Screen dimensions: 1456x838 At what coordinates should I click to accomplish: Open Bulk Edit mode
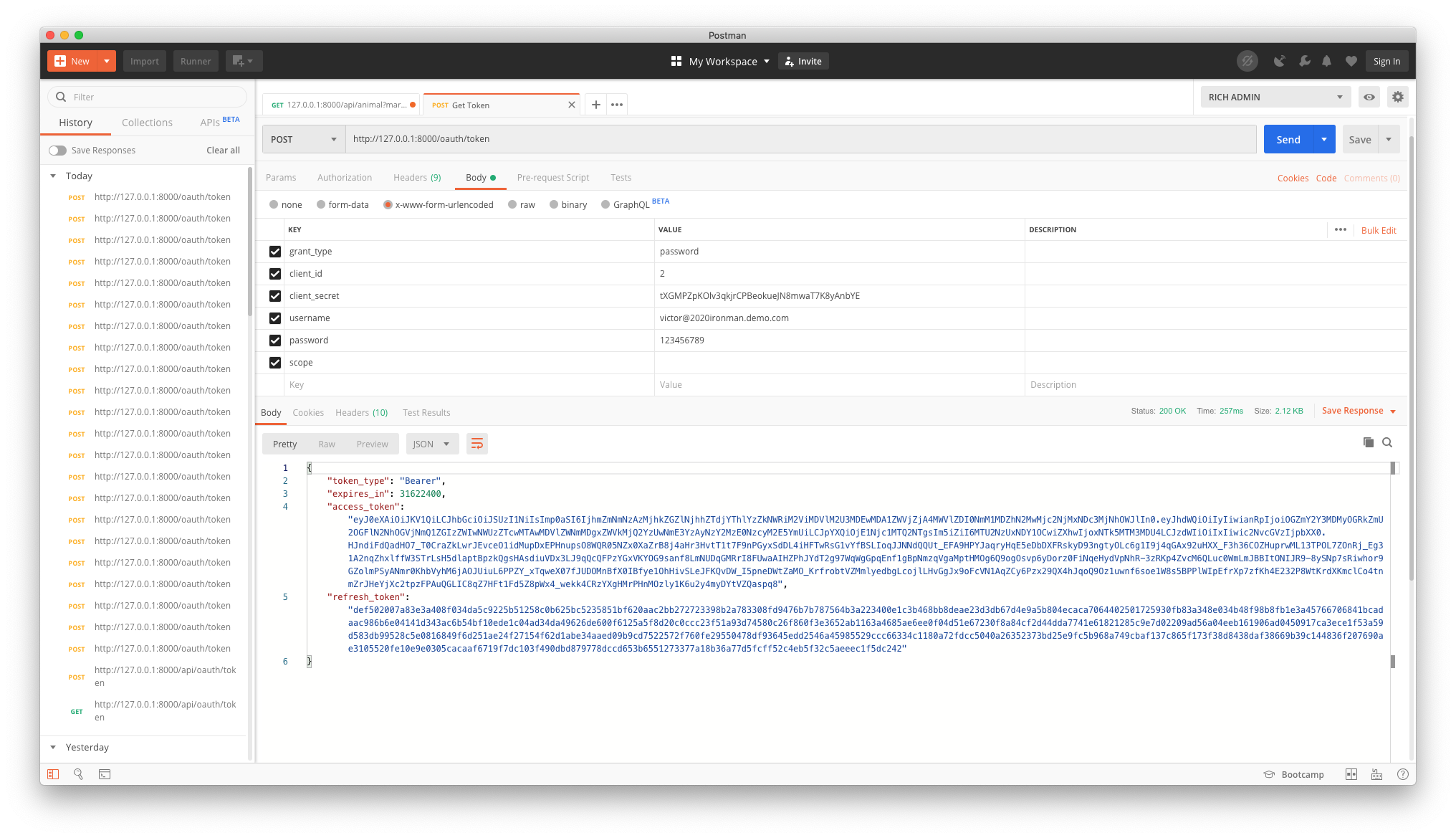pyautogui.click(x=1379, y=230)
